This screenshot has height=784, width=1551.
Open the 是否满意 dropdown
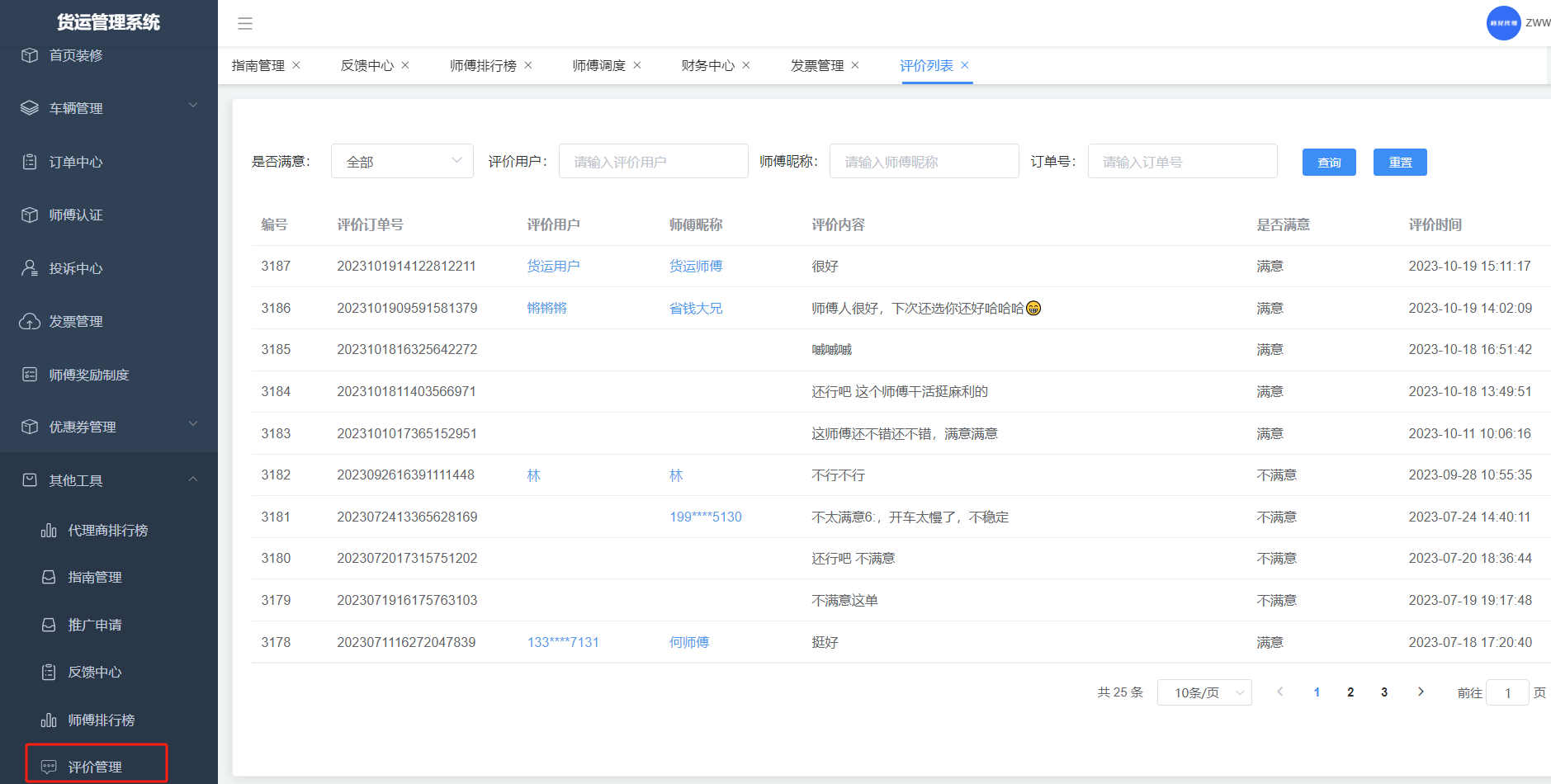pyautogui.click(x=402, y=162)
